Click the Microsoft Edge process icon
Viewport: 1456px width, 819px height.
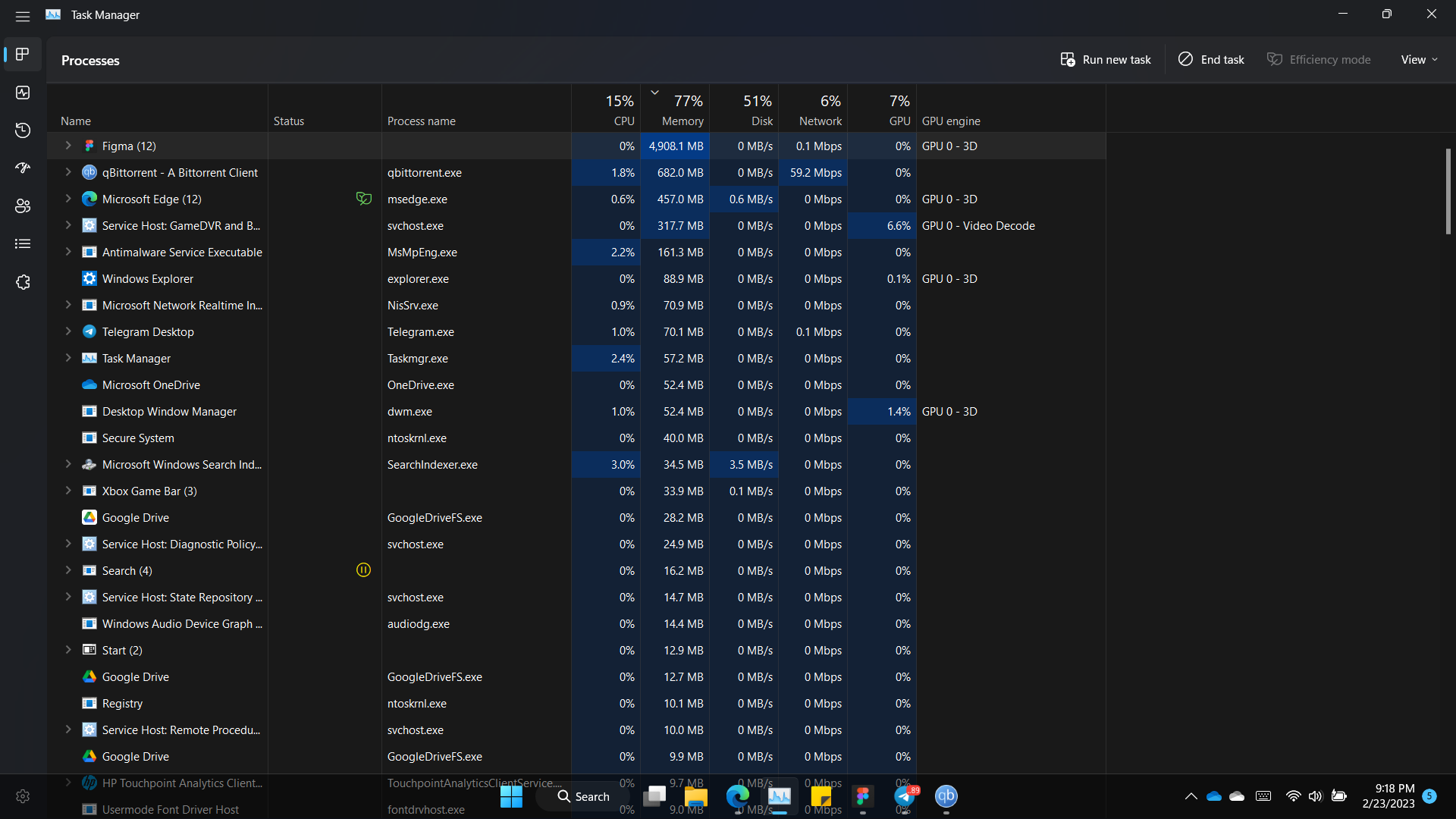pyautogui.click(x=89, y=199)
